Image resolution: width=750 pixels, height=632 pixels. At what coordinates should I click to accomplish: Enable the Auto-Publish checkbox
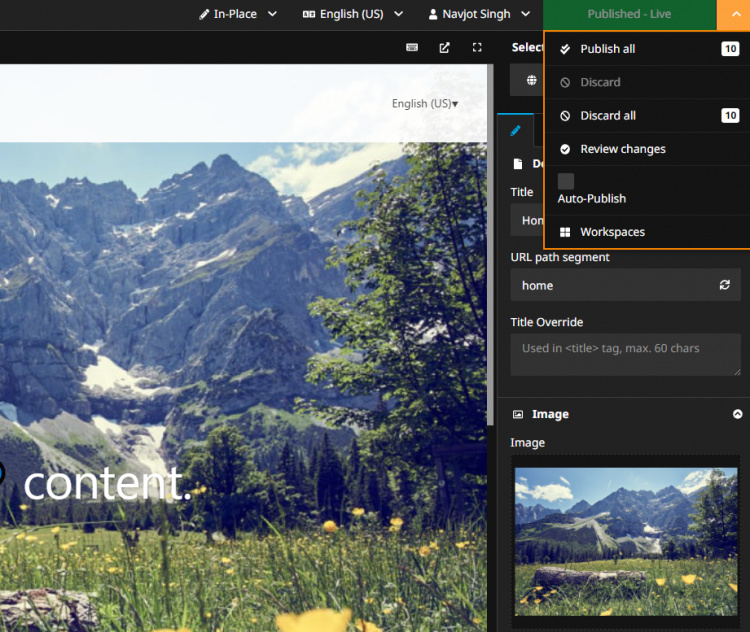coord(566,181)
